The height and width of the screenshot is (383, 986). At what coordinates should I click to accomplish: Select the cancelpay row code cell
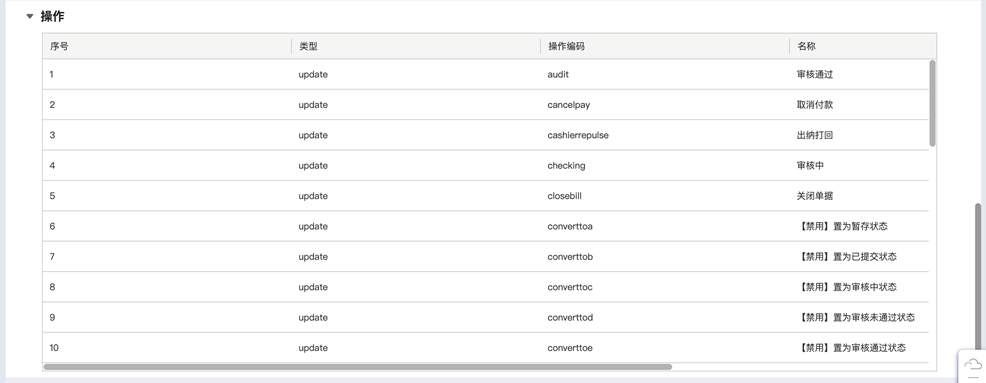[665, 104]
